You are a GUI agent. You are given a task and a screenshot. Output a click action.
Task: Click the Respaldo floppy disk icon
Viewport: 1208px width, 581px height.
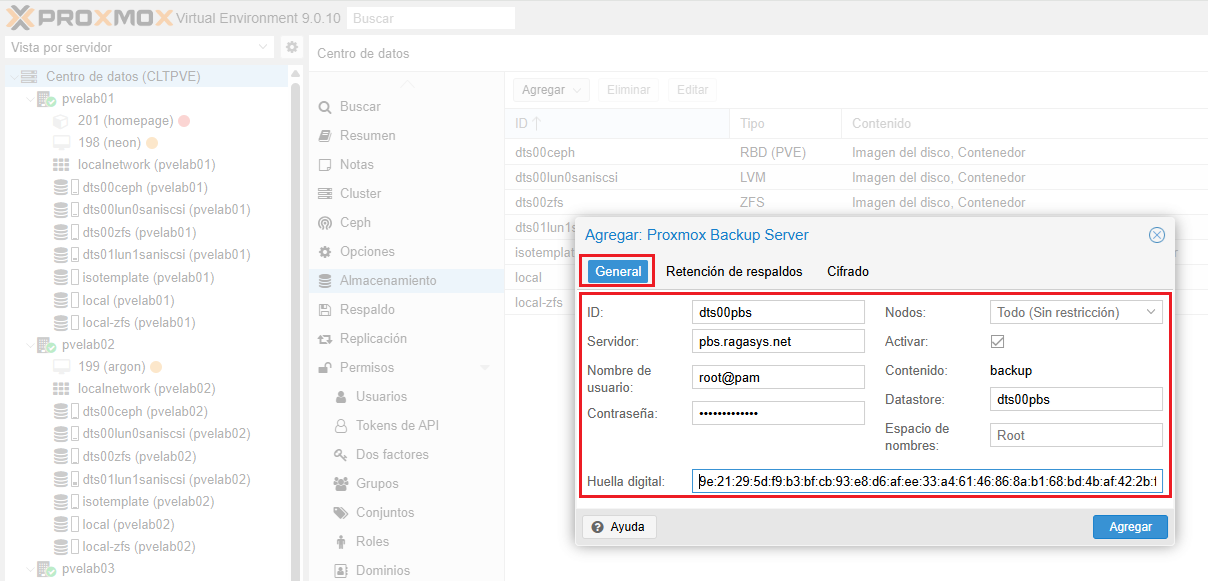[324, 310]
